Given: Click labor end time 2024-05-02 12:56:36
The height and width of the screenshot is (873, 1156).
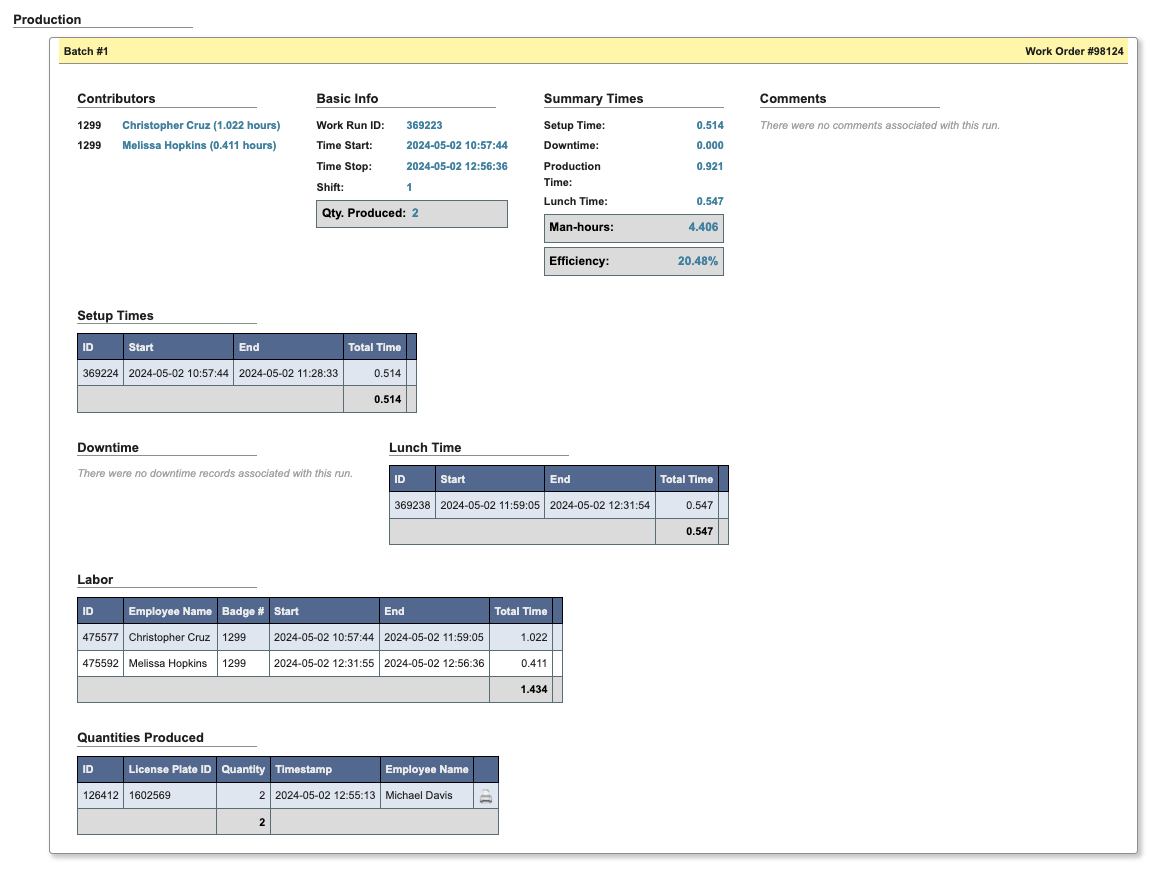Looking at the screenshot, I should tap(434, 663).
